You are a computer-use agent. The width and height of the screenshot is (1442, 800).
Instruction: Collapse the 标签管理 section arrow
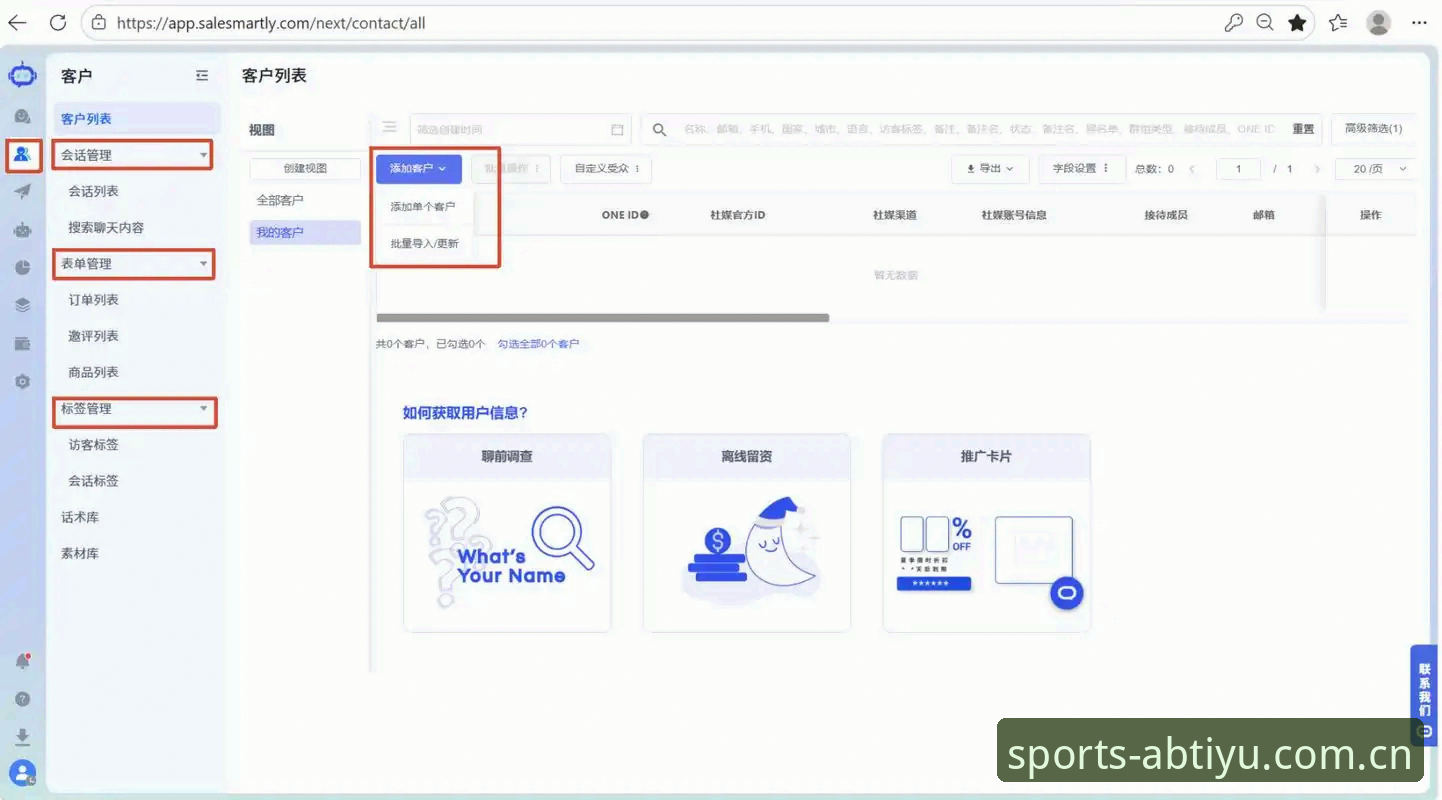coord(203,408)
